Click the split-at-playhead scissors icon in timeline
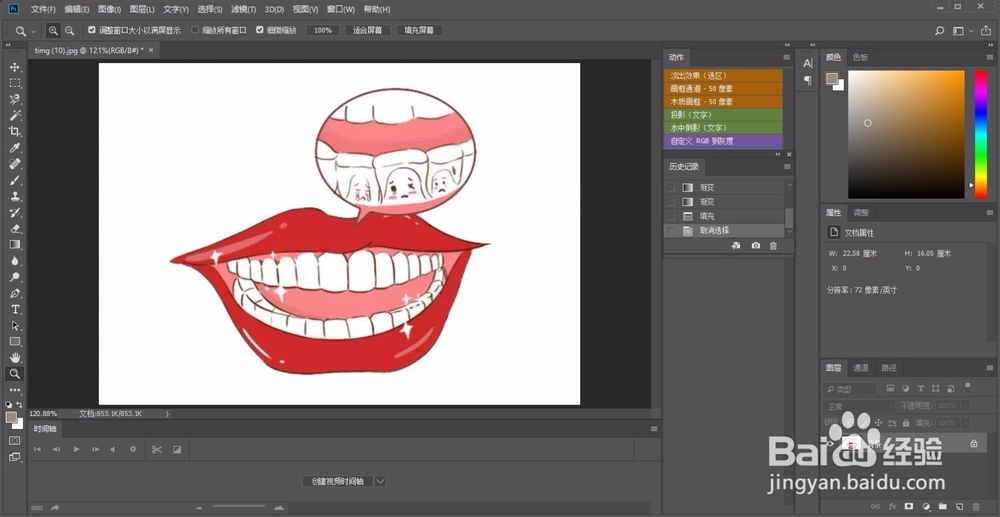 tap(157, 449)
